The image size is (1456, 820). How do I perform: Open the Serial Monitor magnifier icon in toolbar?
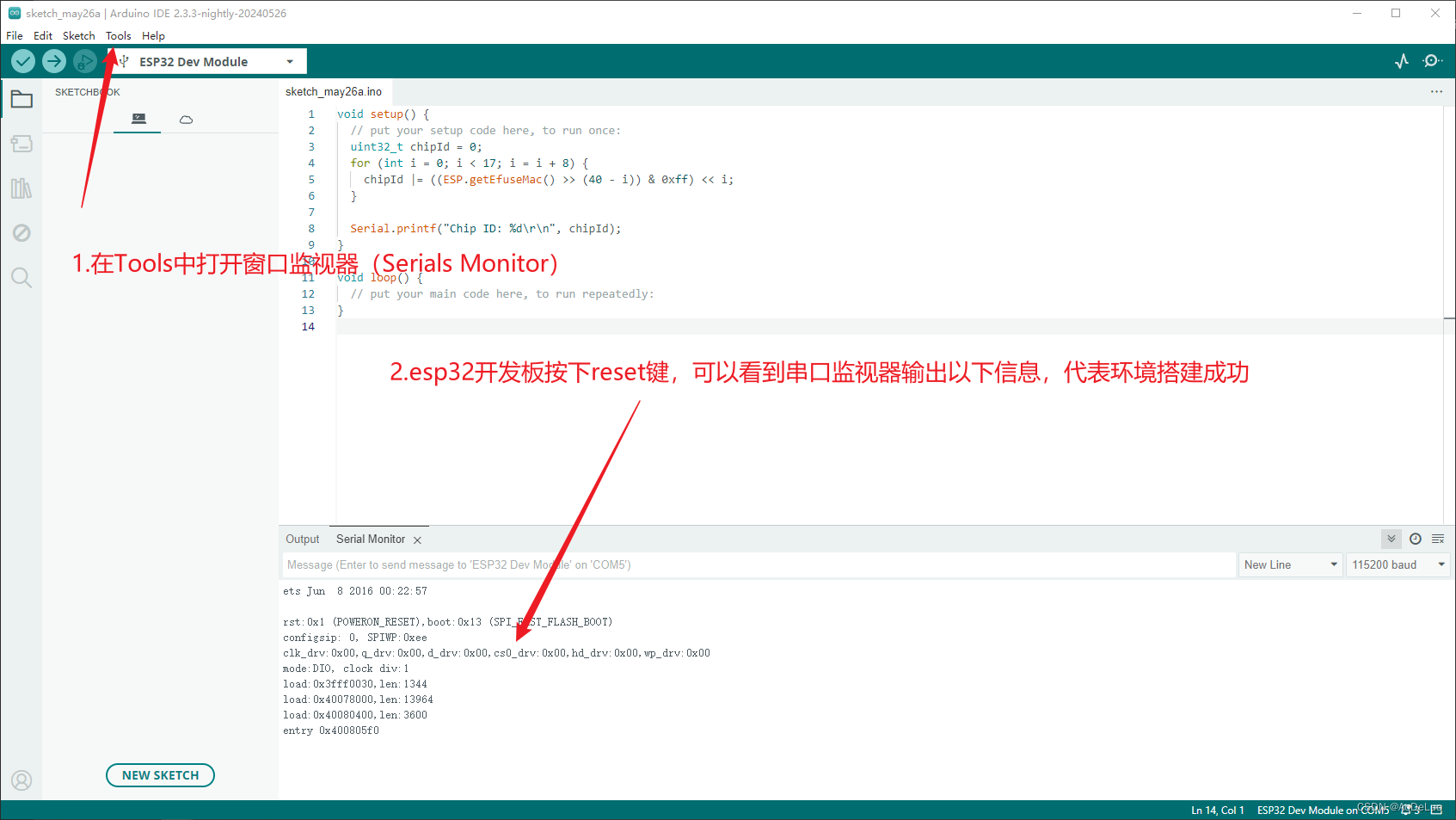click(1433, 61)
